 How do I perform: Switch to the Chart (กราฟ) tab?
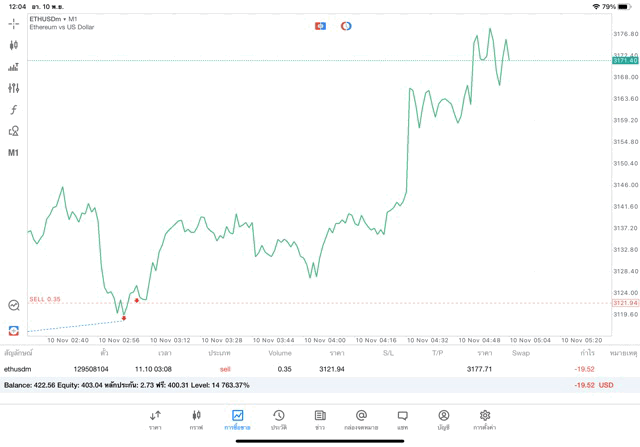click(x=196, y=419)
